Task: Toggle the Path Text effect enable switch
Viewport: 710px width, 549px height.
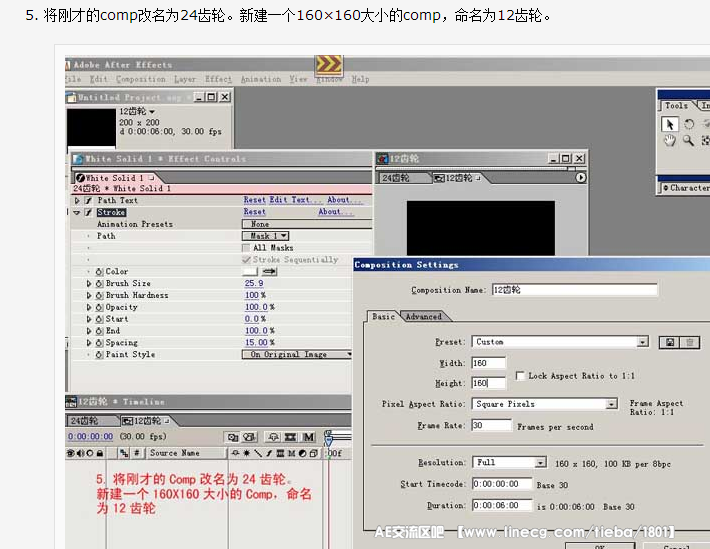Action: 89,200
